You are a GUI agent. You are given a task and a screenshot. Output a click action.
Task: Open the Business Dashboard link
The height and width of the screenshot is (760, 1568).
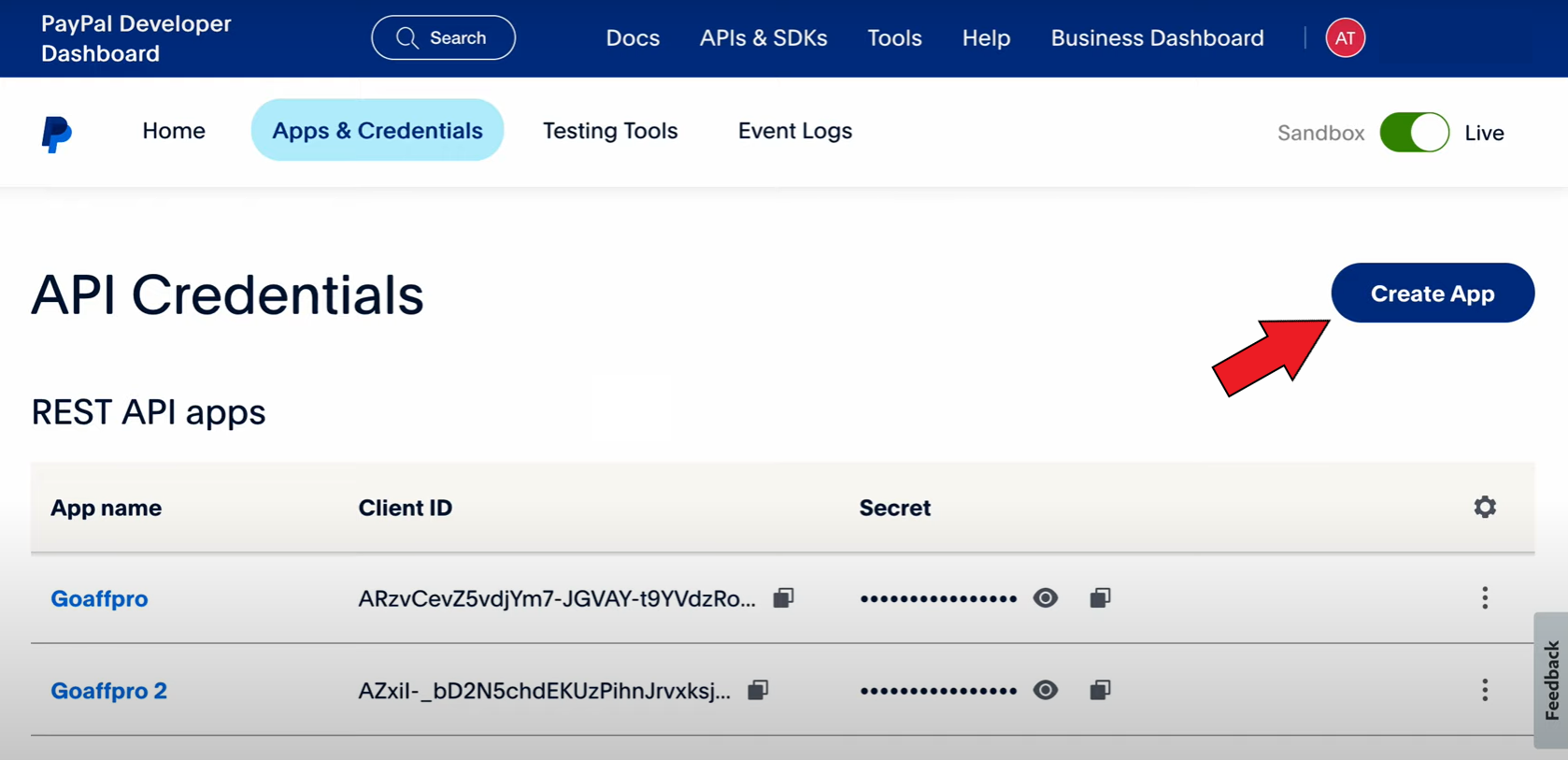click(1157, 38)
